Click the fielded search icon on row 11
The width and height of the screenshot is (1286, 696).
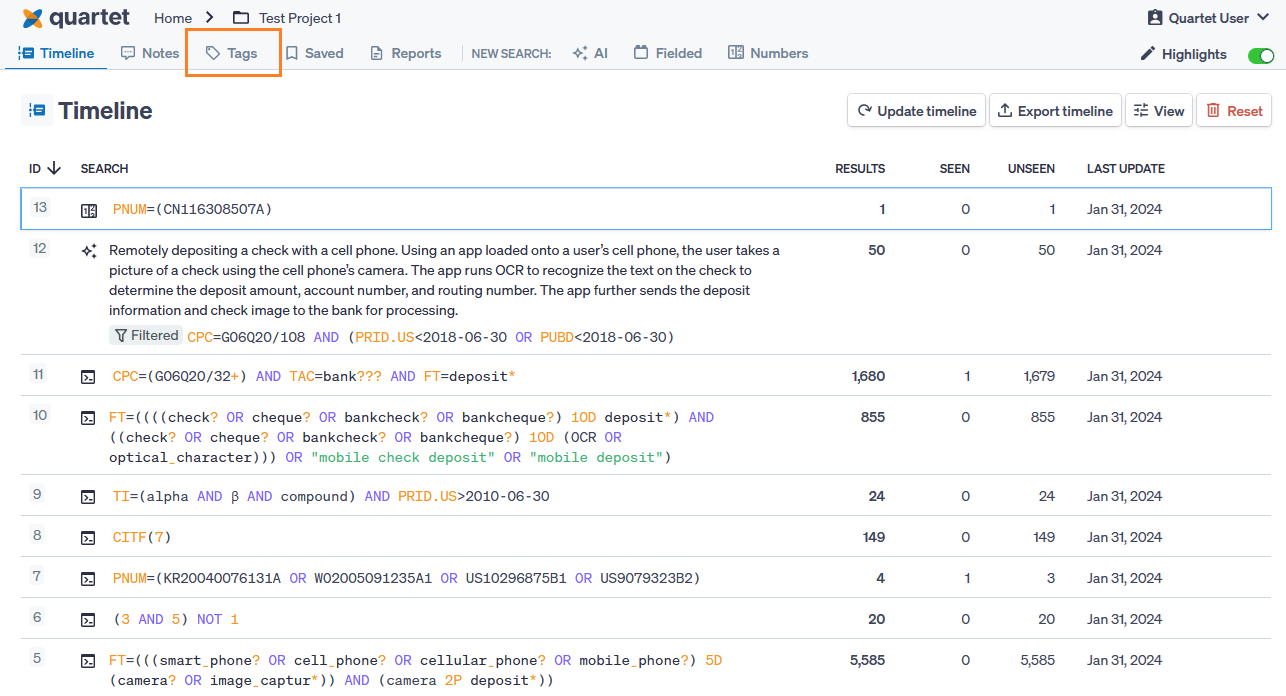tap(89, 377)
